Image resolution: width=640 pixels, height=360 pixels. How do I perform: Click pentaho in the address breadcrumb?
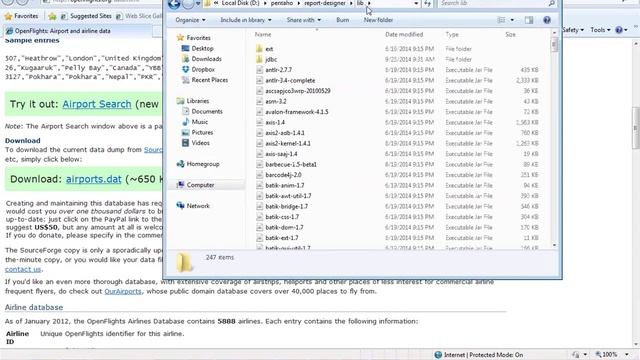[282, 3]
